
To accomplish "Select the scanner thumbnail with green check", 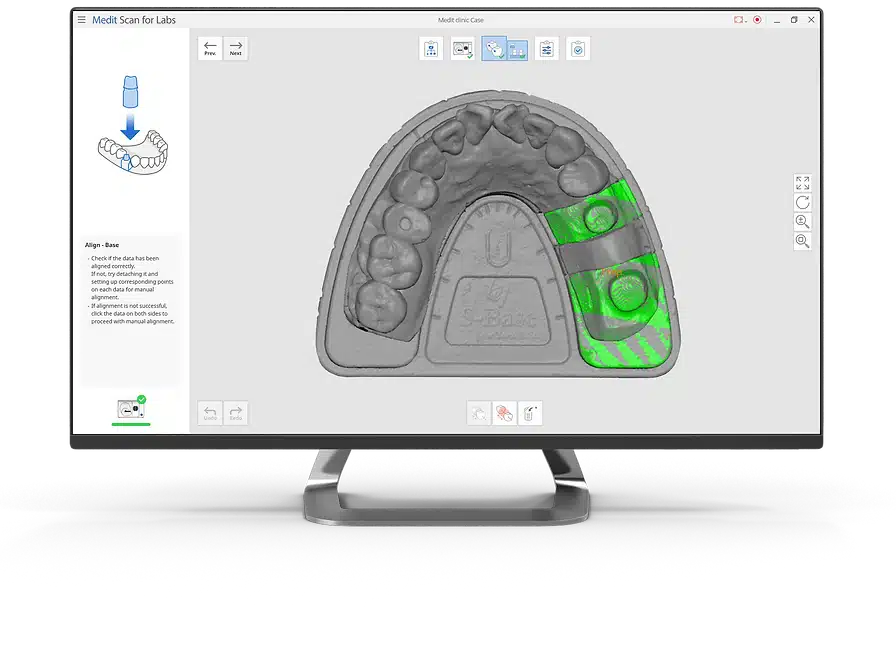I will 131,408.
